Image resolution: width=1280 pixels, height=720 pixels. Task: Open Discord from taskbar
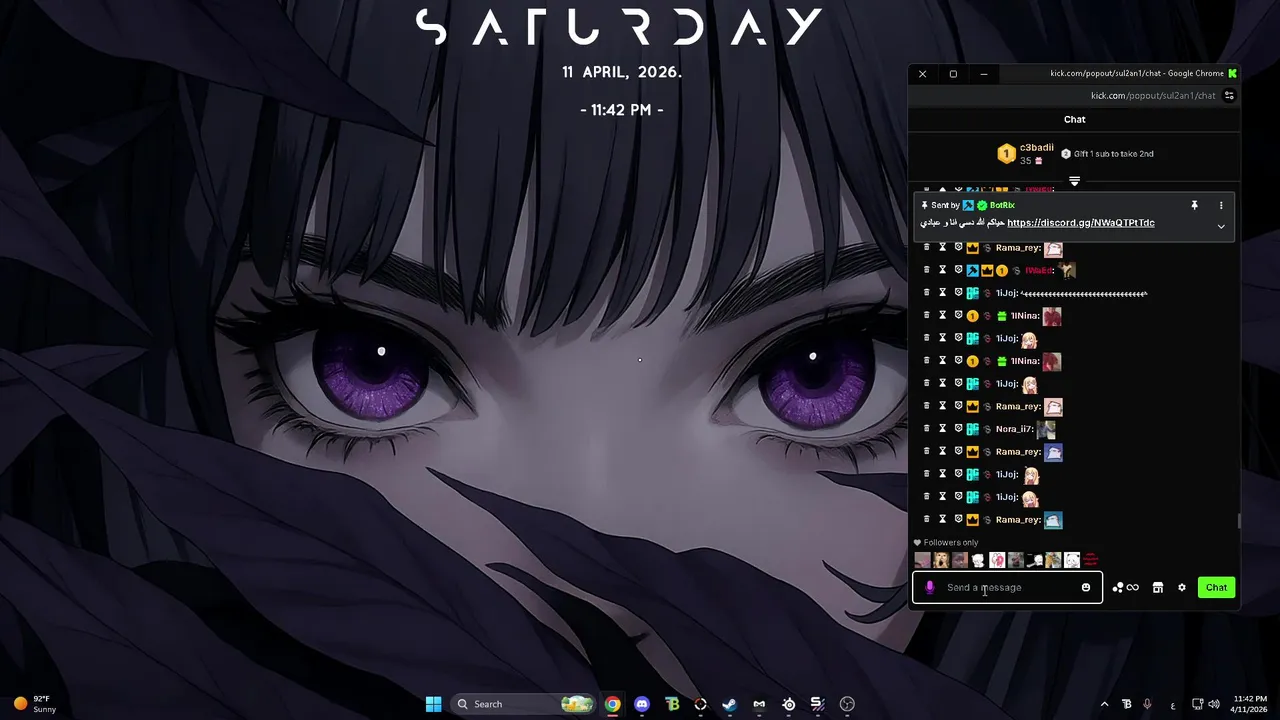(642, 704)
